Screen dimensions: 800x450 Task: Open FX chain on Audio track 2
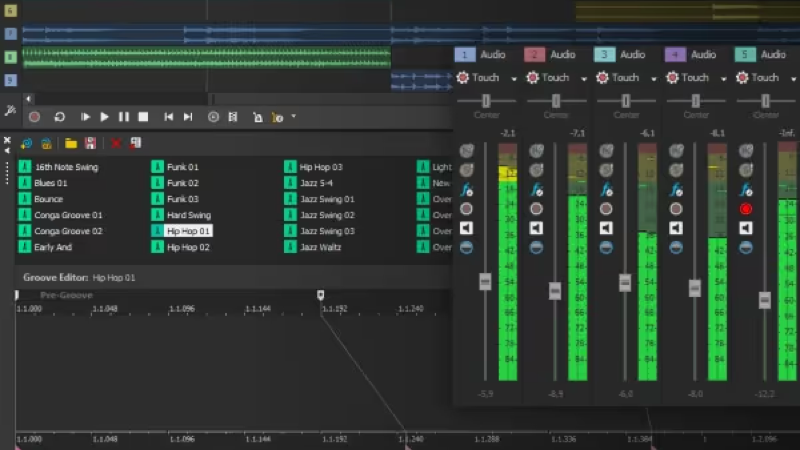[x=536, y=190]
